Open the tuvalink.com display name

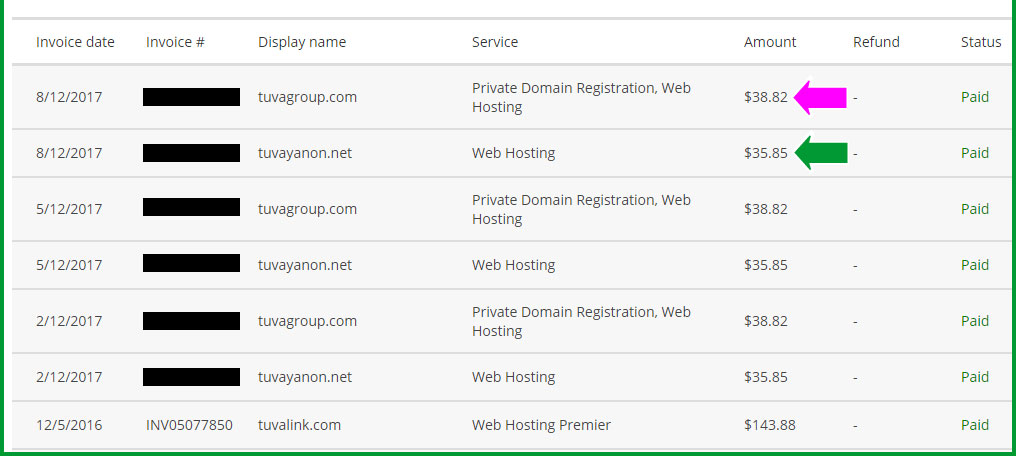[299, 425]
